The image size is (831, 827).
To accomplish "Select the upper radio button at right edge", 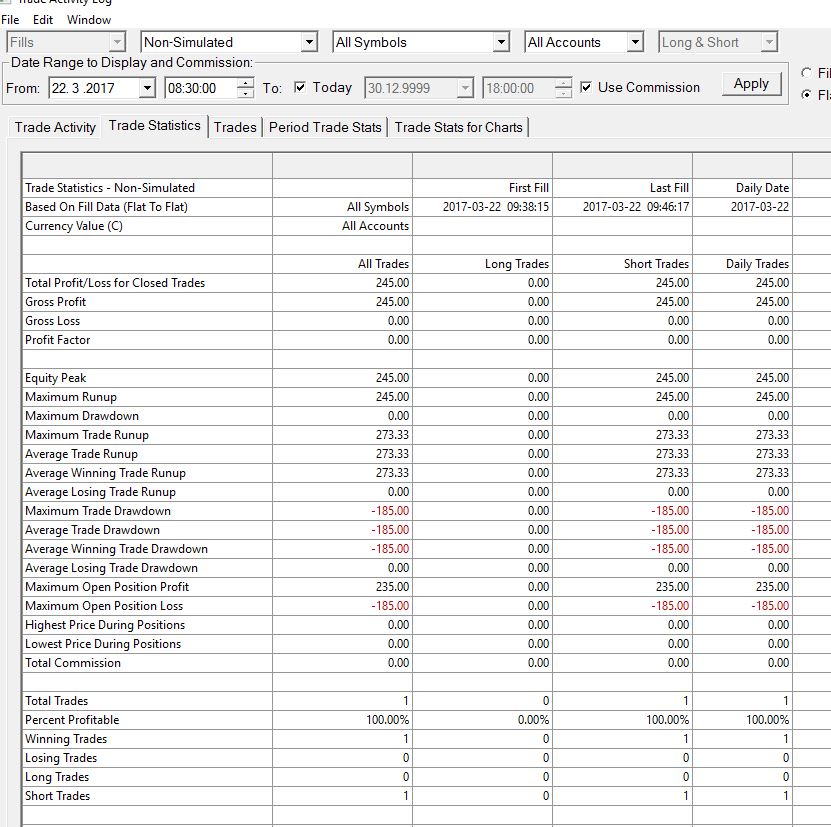I will coord(806,73).
